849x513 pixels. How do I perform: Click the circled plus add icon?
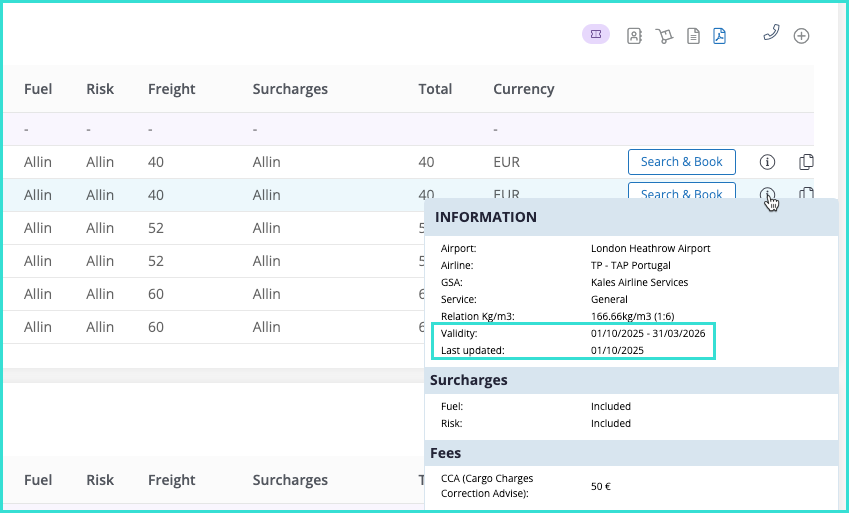801,36
